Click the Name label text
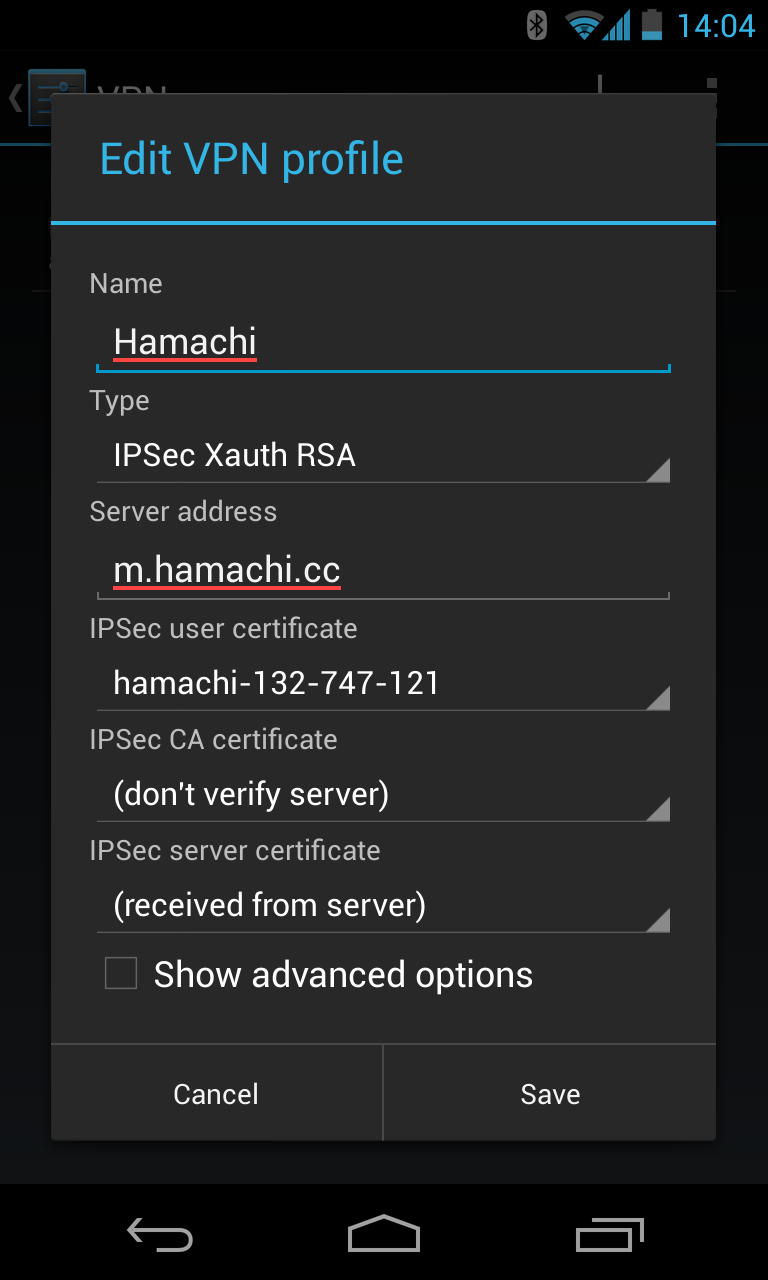 tap(126, 283)
